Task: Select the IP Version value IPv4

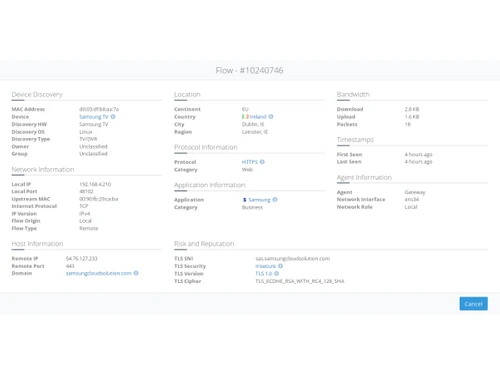Action: tap(85, 214)
